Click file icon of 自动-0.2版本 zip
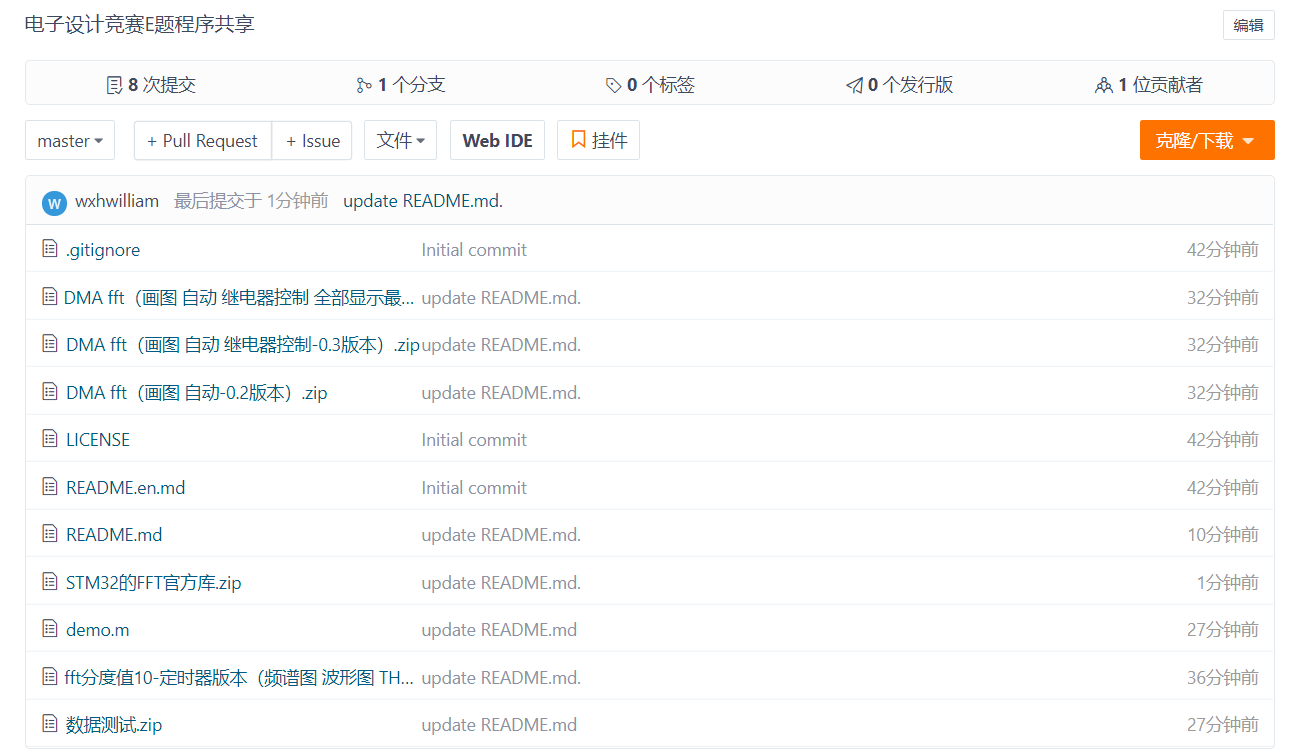 point(50,392)
